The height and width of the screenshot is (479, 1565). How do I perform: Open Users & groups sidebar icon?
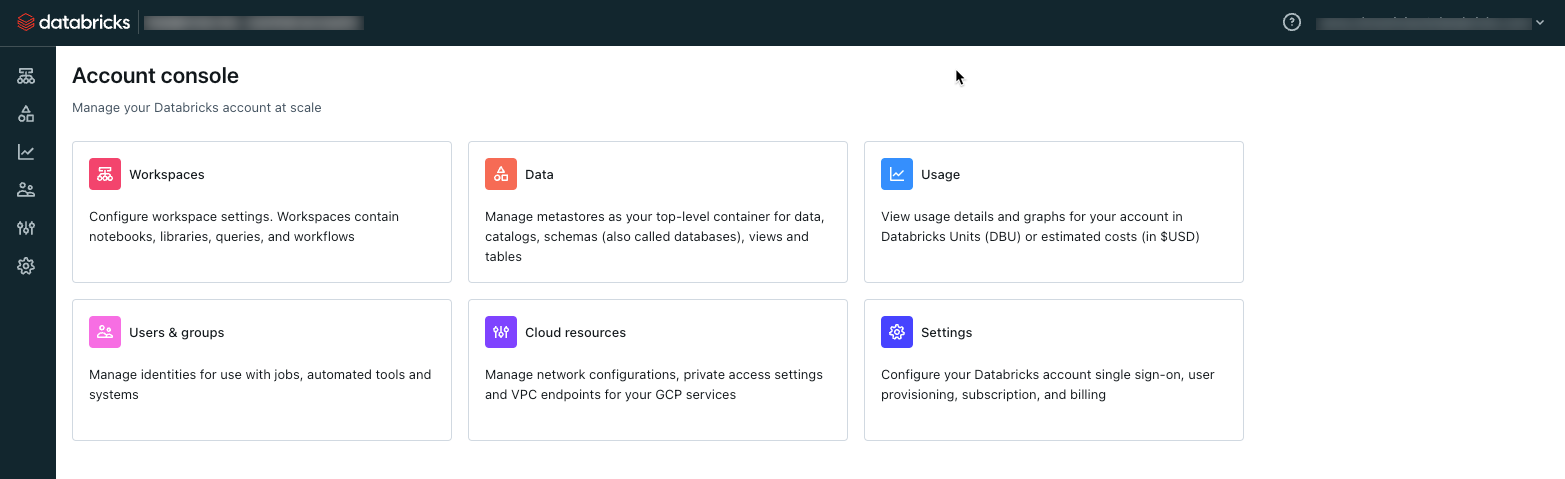tap(26, 190)
